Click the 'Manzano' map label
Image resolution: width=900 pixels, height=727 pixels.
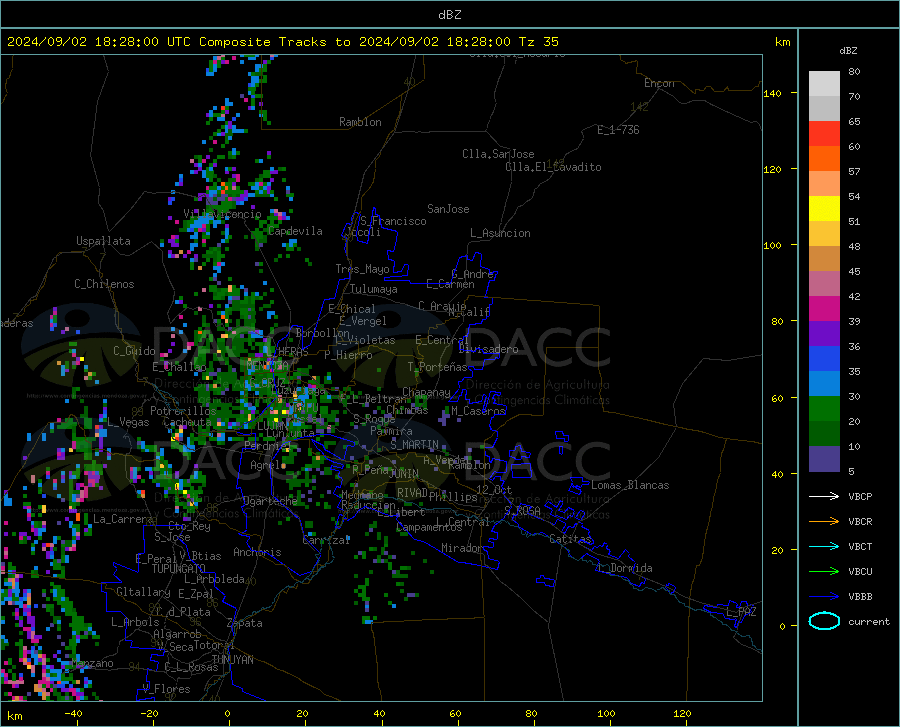(92, 663)
